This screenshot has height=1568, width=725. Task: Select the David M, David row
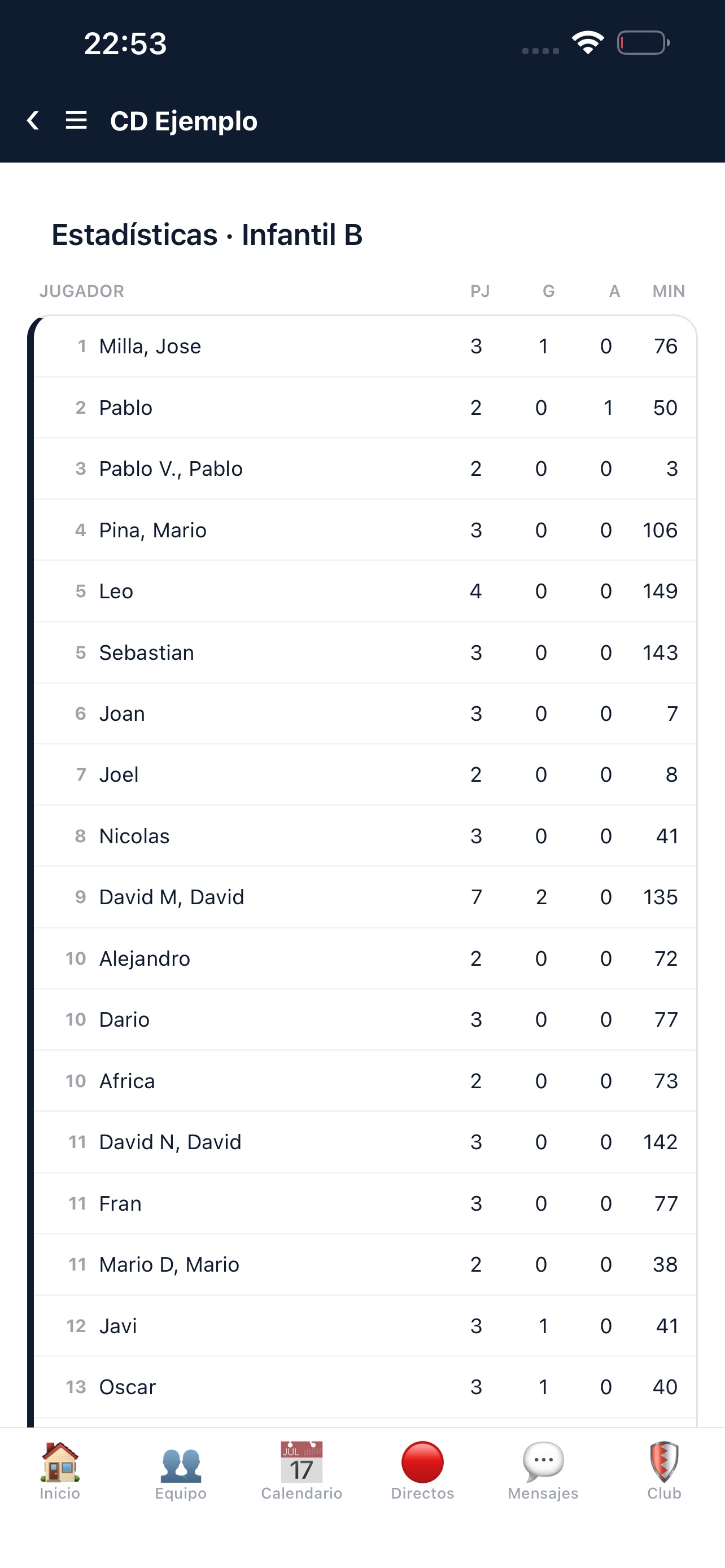(x=365, y=897)
